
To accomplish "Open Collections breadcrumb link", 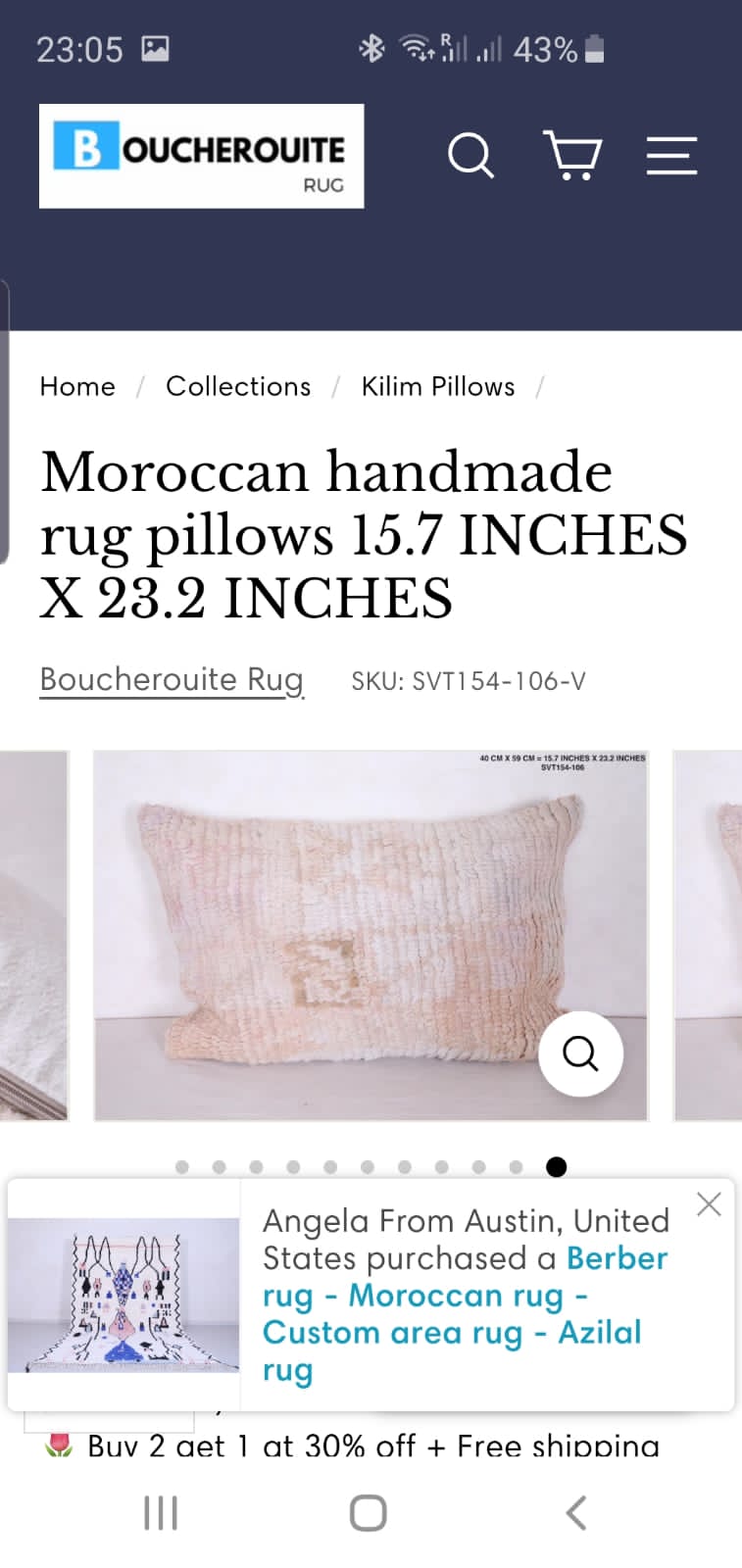I will click(x=238, y=386).
